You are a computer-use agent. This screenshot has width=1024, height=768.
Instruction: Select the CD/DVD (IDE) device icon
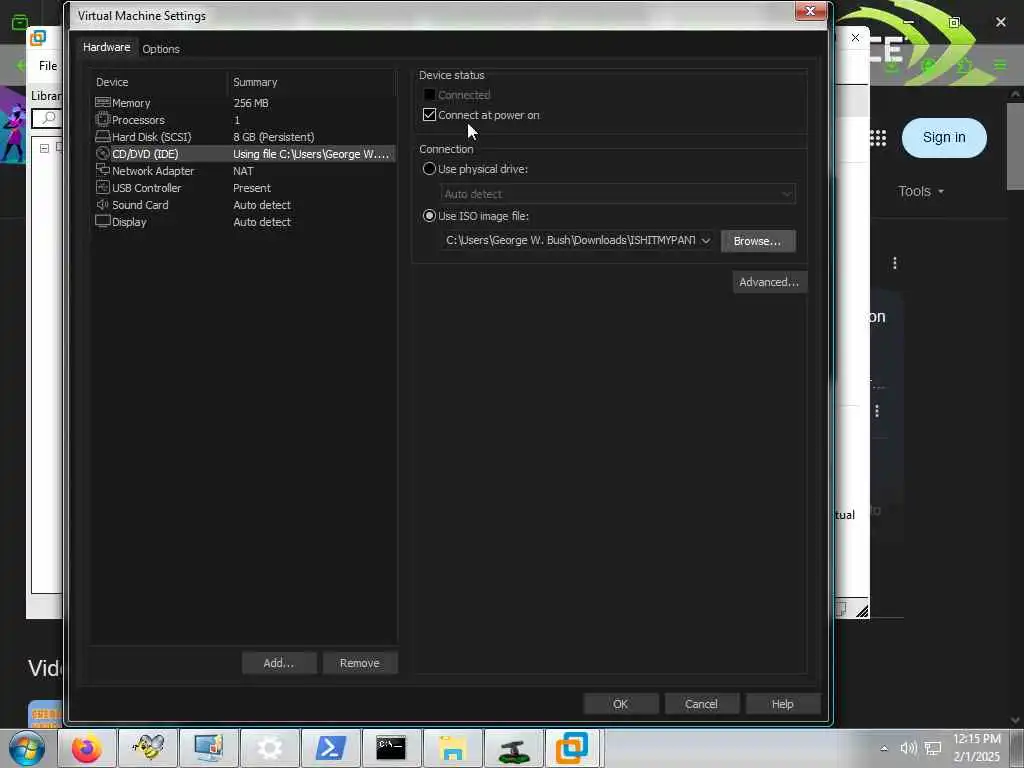[103, 153]
